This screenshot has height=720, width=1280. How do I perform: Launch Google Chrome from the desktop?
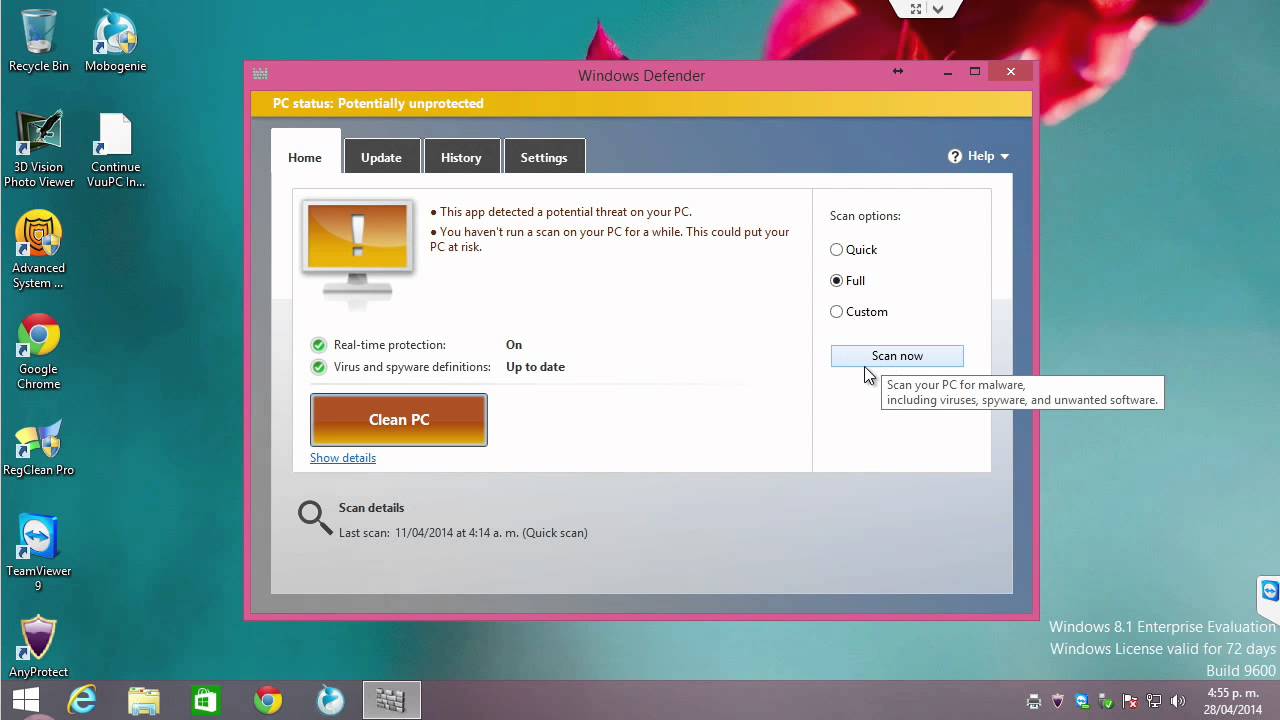click(x=39, y=352)
